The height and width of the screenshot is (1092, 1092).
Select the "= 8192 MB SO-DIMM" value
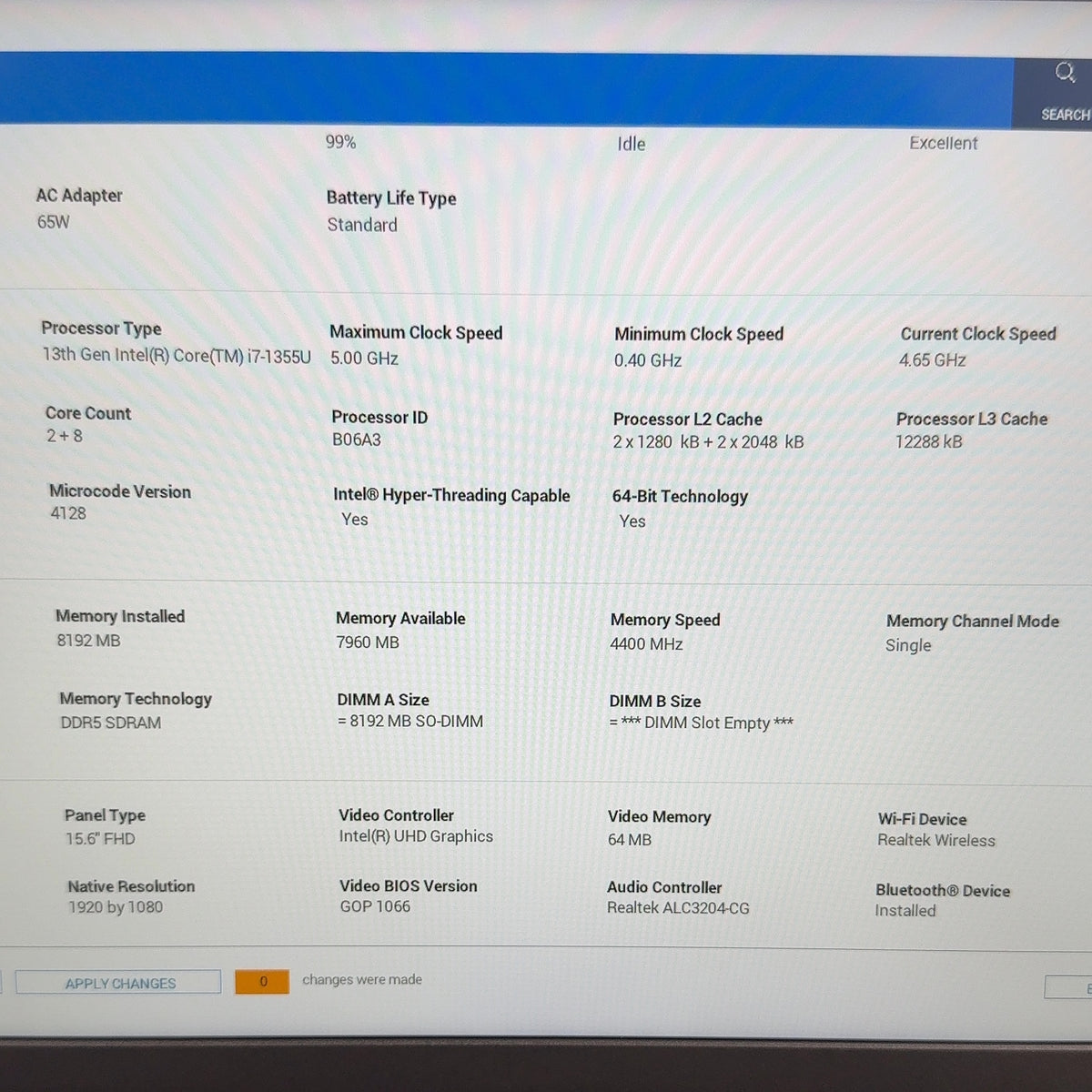(x=410, y=722)
